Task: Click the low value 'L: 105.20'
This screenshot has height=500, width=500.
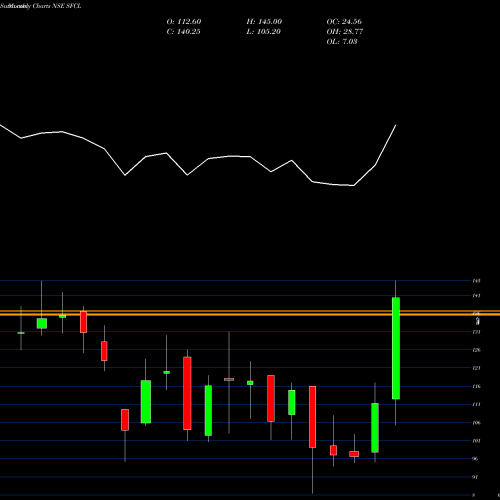Action: click(x=263, y=32)
